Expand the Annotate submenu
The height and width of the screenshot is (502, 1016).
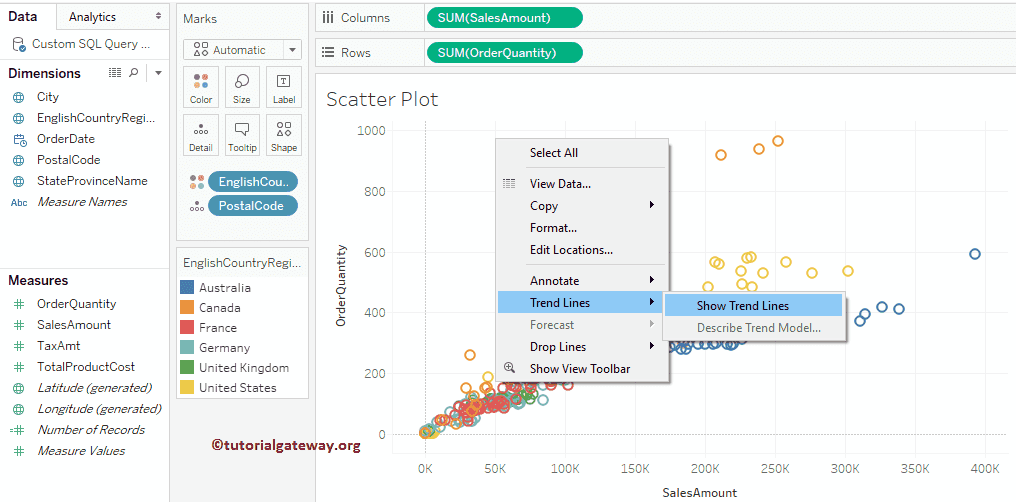[x=652, y=280]
